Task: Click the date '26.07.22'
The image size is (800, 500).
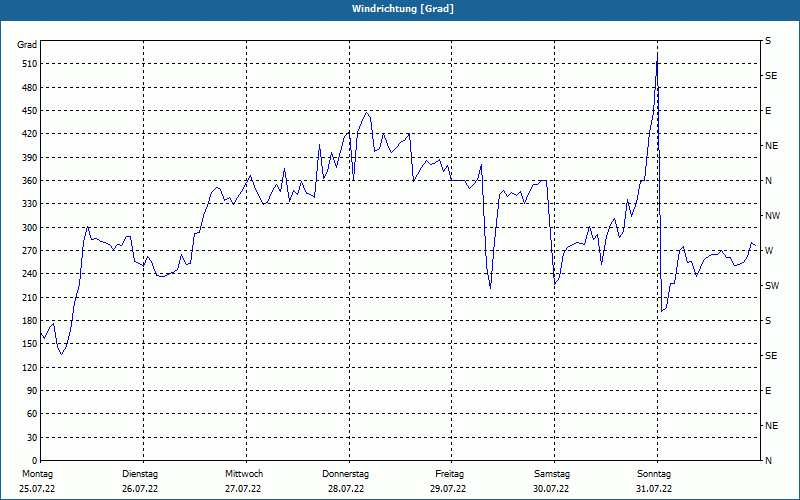Action: [140, 489]
